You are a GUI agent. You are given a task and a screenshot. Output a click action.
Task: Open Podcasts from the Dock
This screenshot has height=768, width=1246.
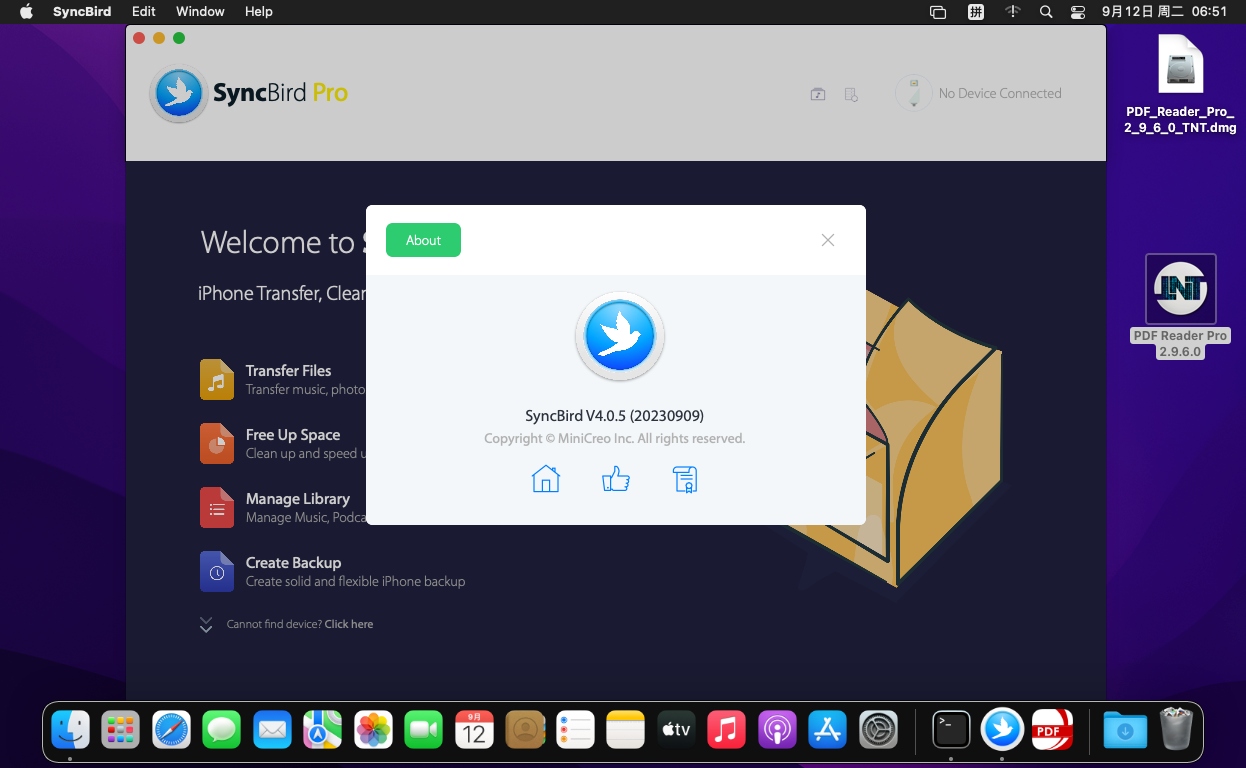tap(778, 730)
